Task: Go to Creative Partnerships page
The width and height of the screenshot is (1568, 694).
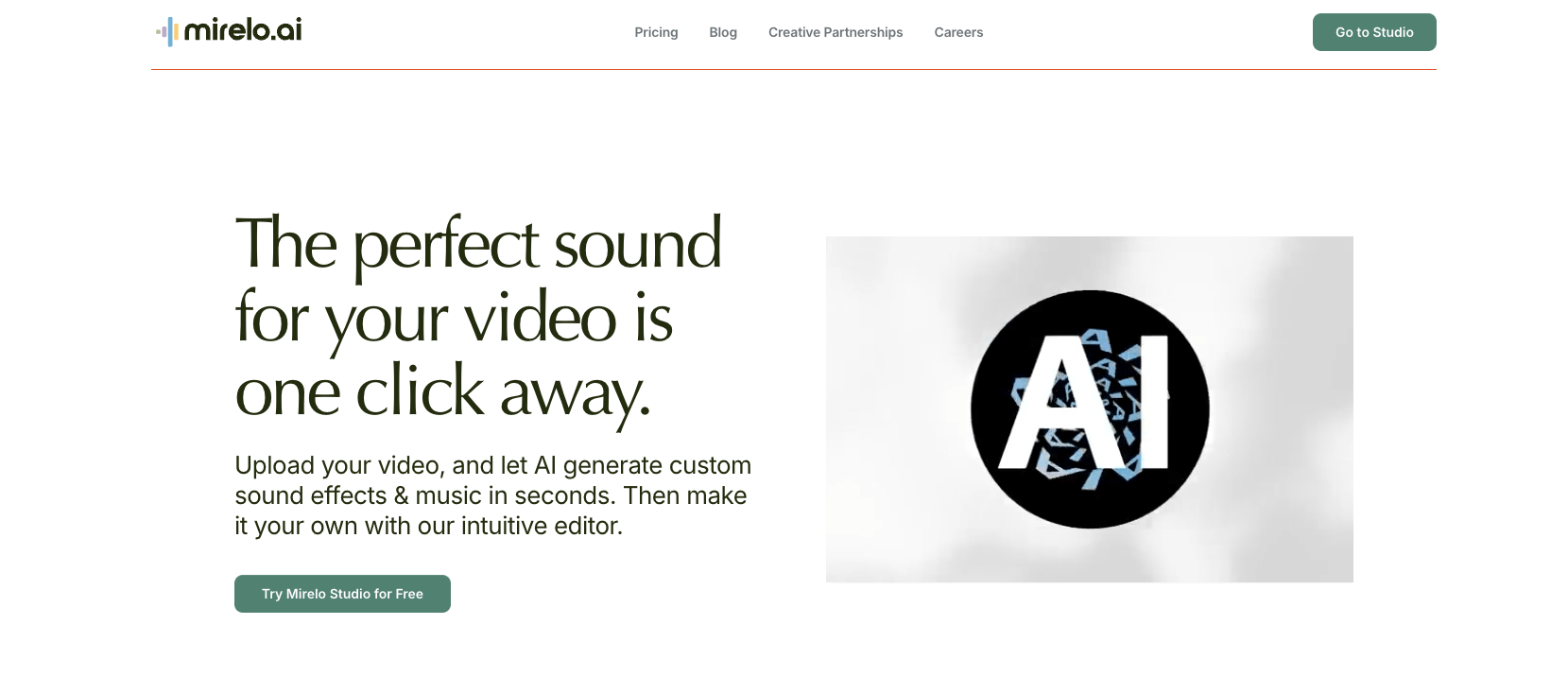Action: (x=836, y=32)
